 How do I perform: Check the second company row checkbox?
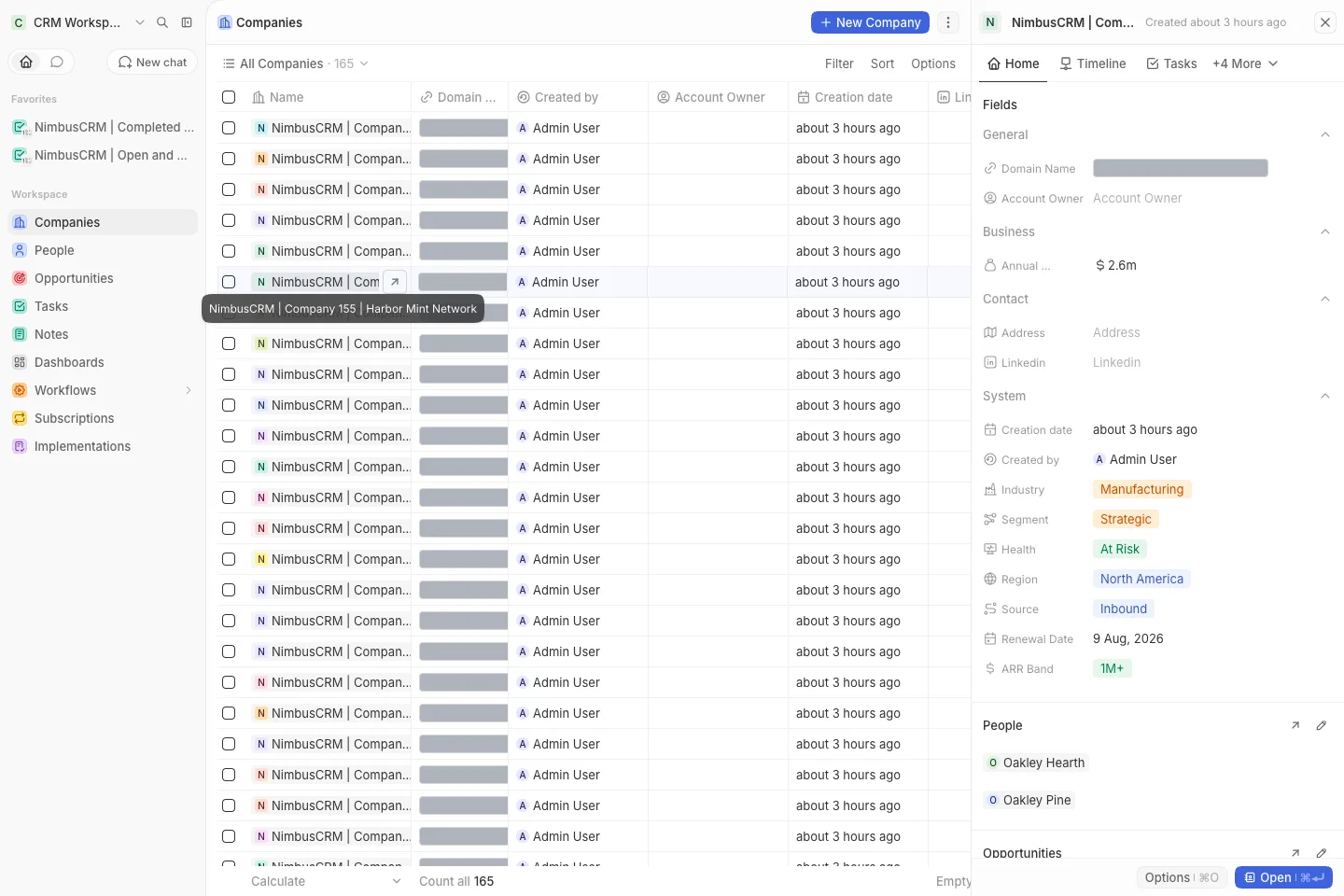[x=229, y=159]
